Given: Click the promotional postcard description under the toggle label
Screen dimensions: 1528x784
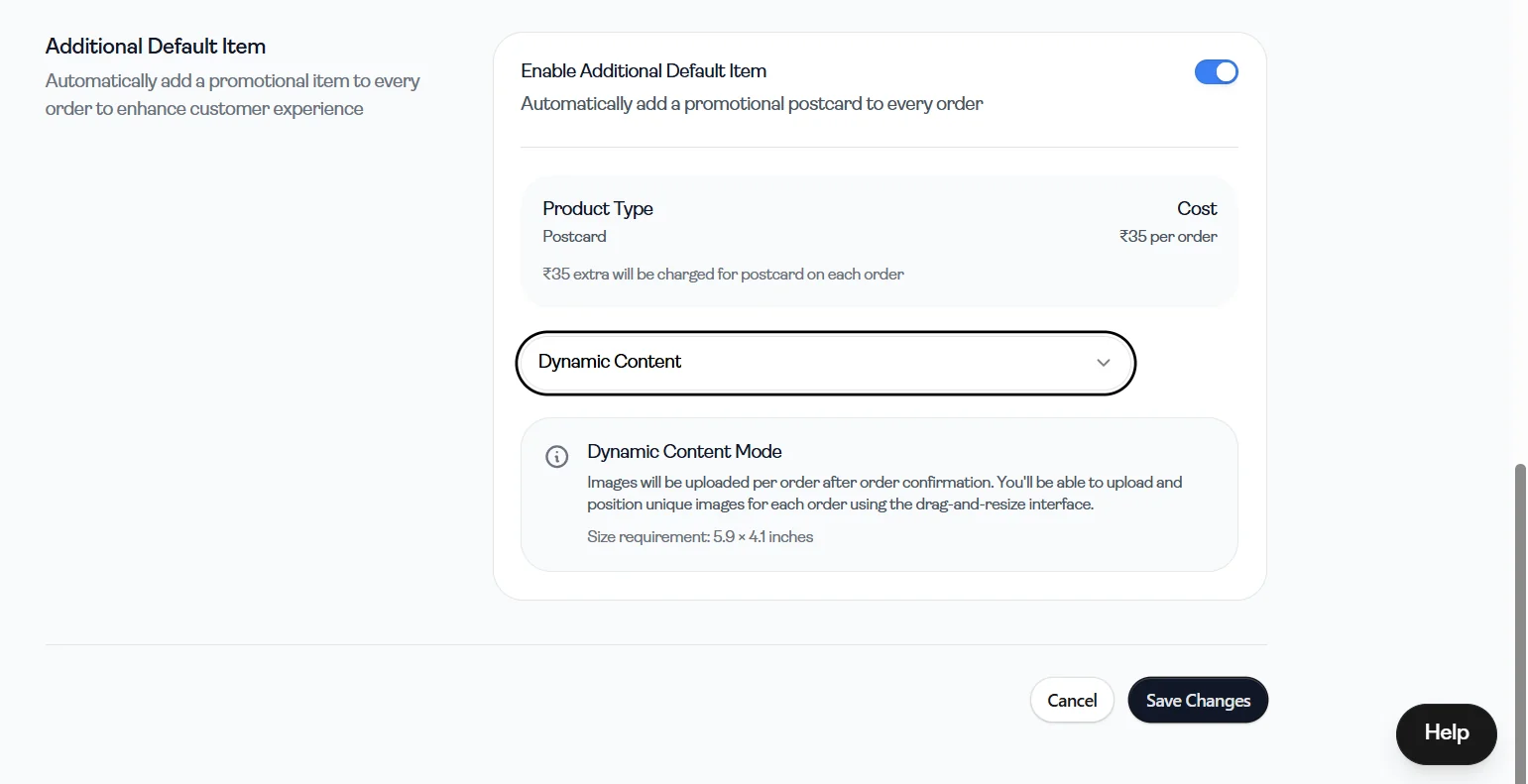Looking at the screenshot, I should pos(752,104).
